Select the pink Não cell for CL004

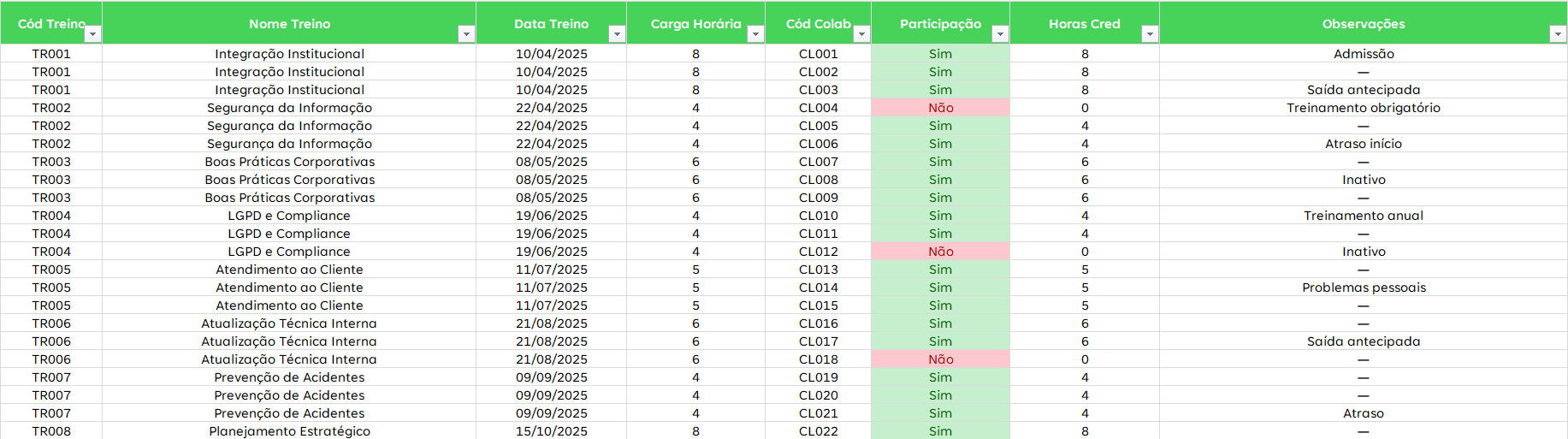(x=940, y=108)
